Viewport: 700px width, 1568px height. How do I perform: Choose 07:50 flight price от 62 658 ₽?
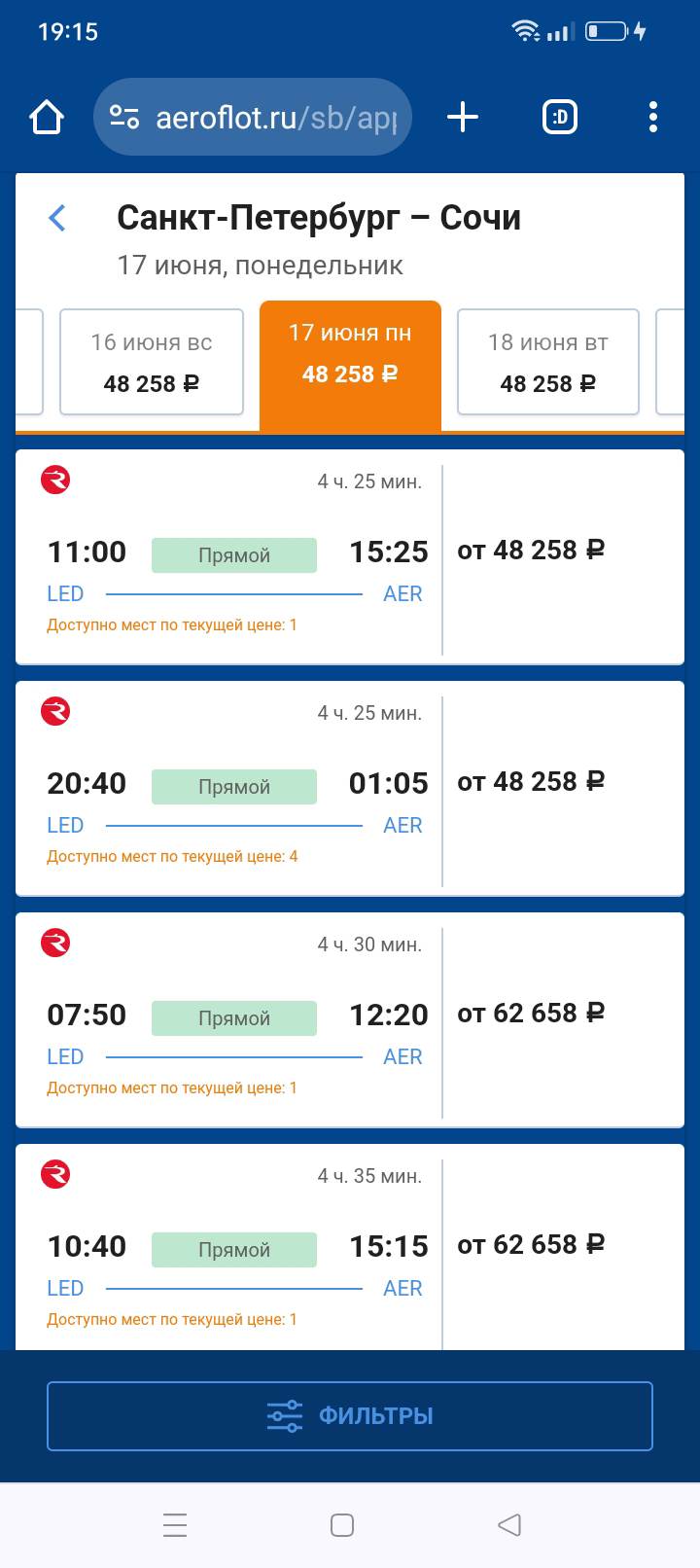click(x=531, y=1014)
